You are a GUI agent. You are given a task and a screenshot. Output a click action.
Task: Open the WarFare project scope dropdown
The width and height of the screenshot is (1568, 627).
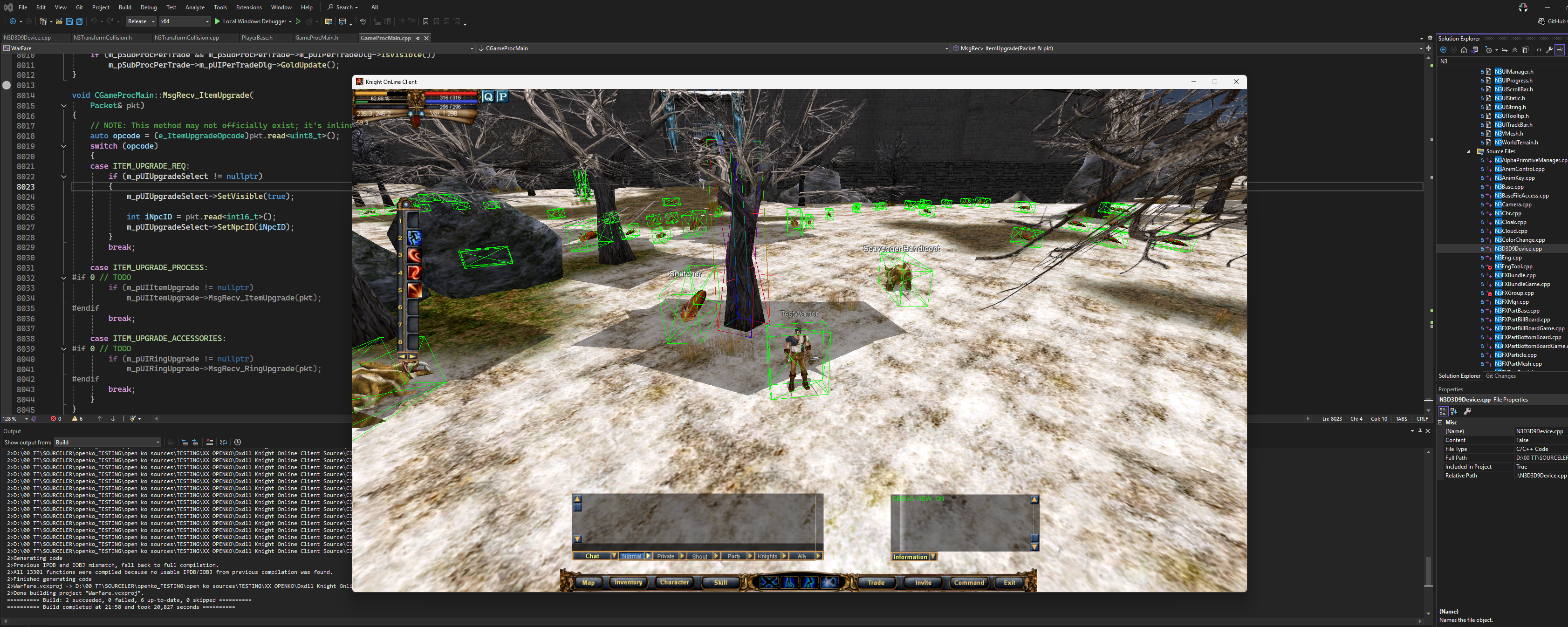coord(238,48)
